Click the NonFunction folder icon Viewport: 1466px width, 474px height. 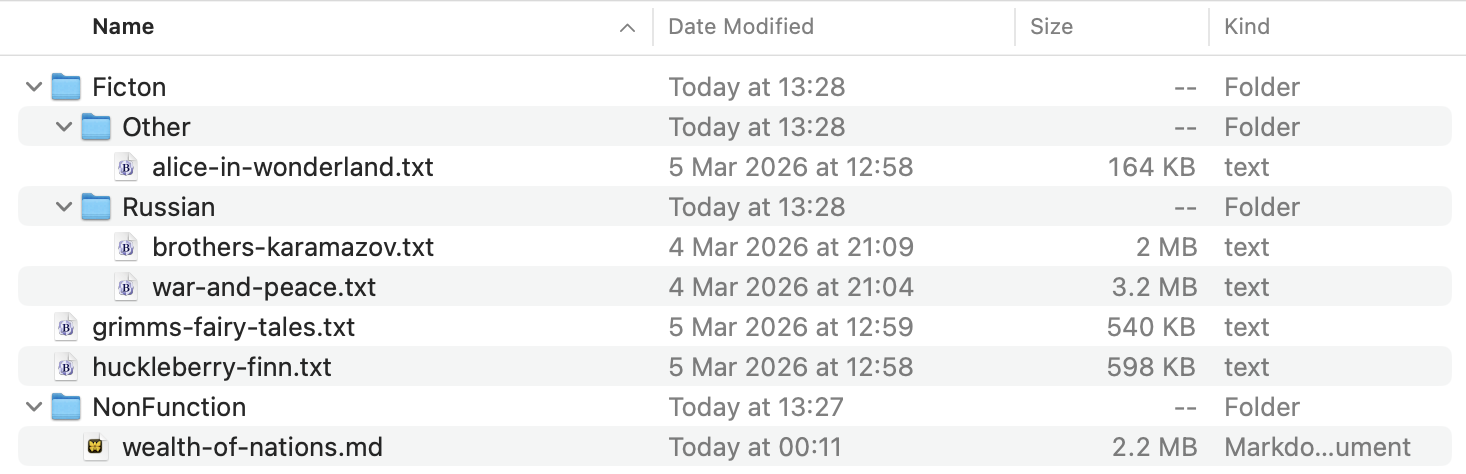tap(66, 407)
